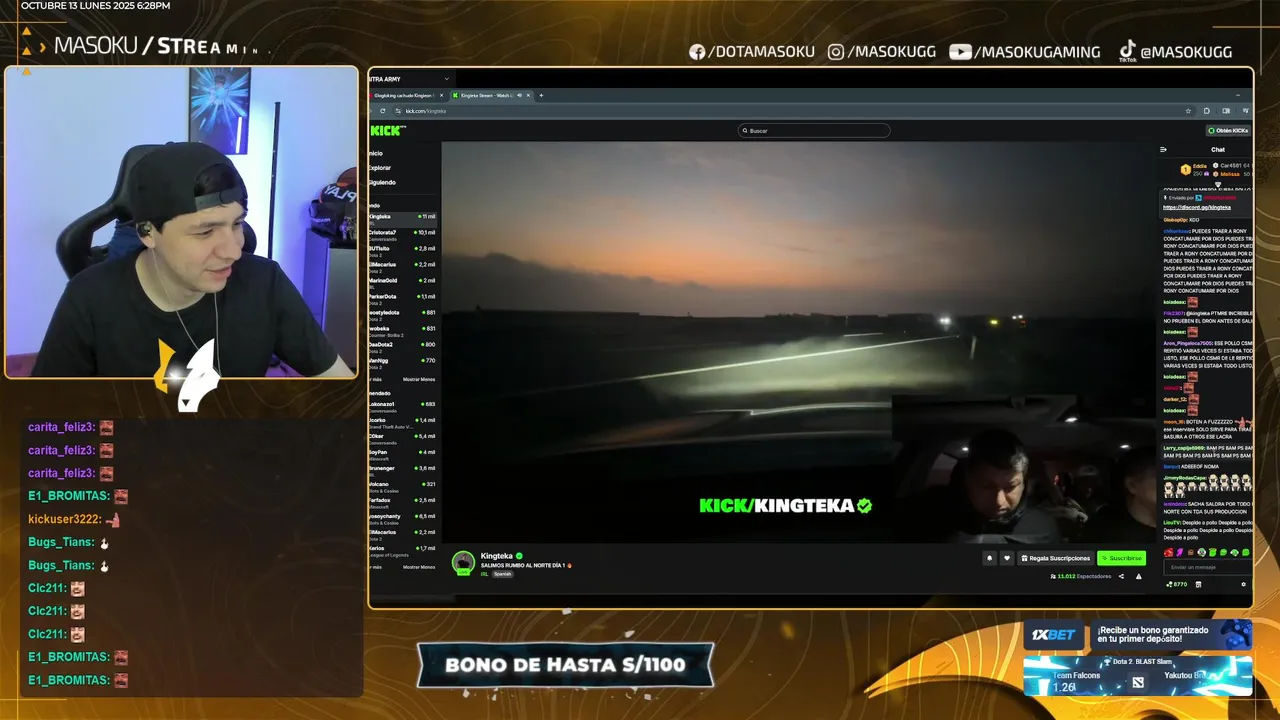Click the streamer webcam feed
Screen dimensions: 1280x720
(x=181, y=222)
